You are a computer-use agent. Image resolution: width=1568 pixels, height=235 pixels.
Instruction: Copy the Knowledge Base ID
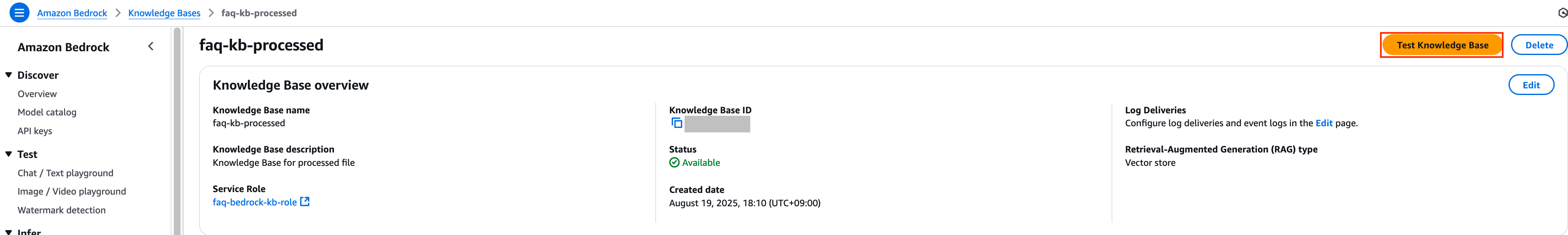[676, 123]
